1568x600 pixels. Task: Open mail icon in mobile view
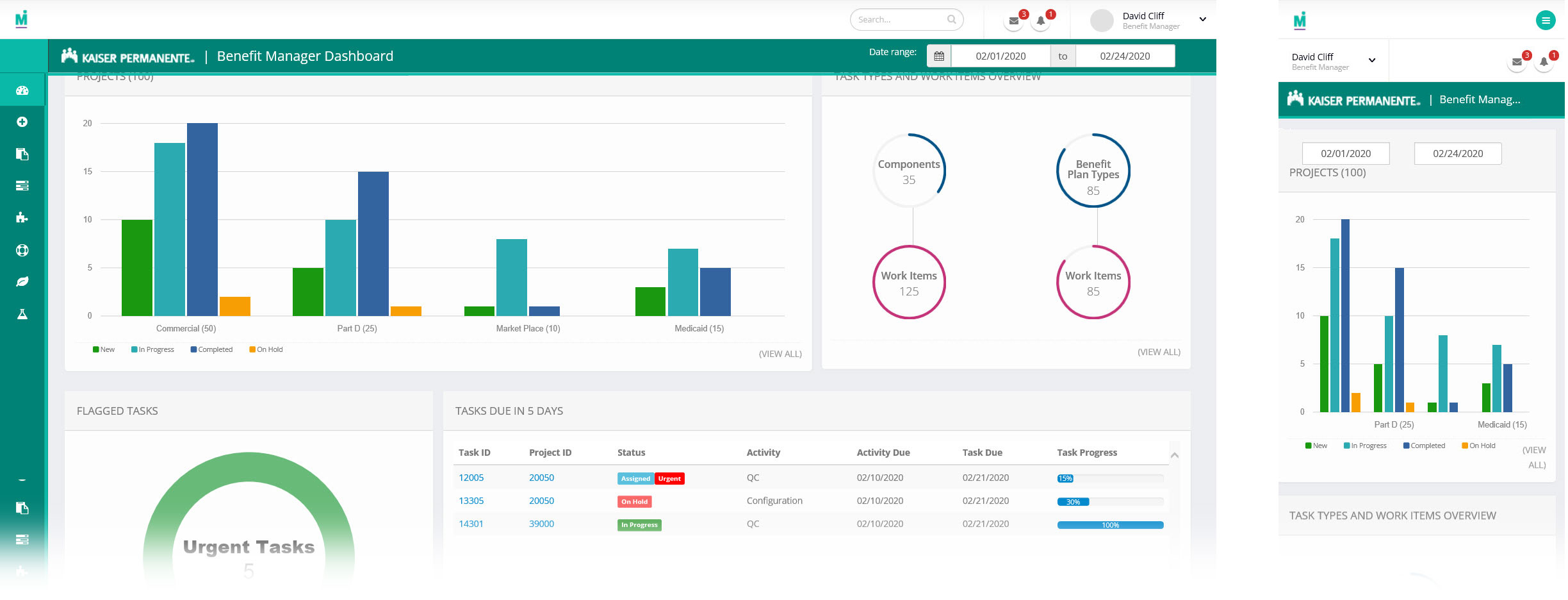click(1517, 62)
